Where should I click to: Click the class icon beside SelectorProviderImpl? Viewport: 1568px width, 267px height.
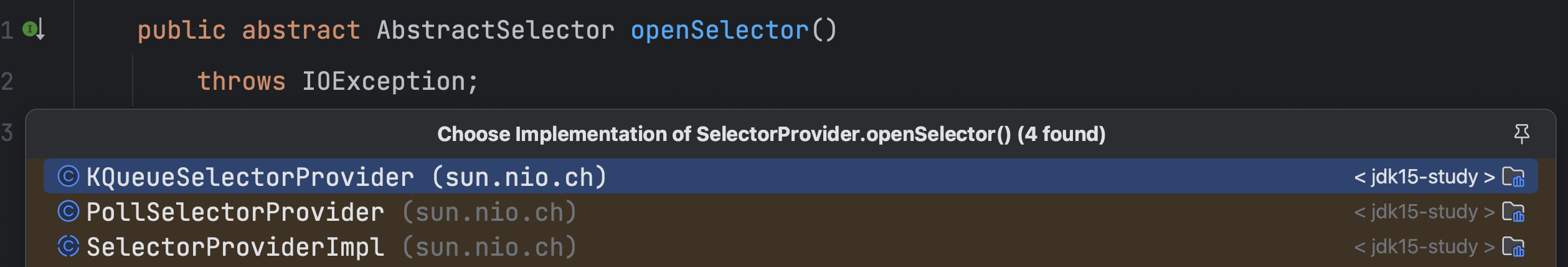tap(68, 246)
